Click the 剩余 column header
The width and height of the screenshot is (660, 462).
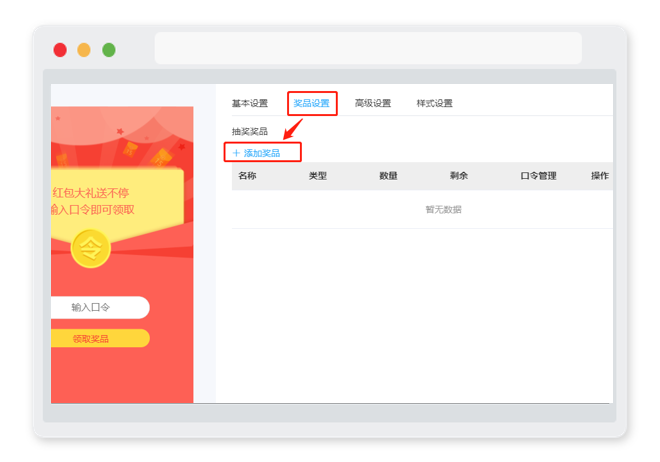[x=459, y=176]
